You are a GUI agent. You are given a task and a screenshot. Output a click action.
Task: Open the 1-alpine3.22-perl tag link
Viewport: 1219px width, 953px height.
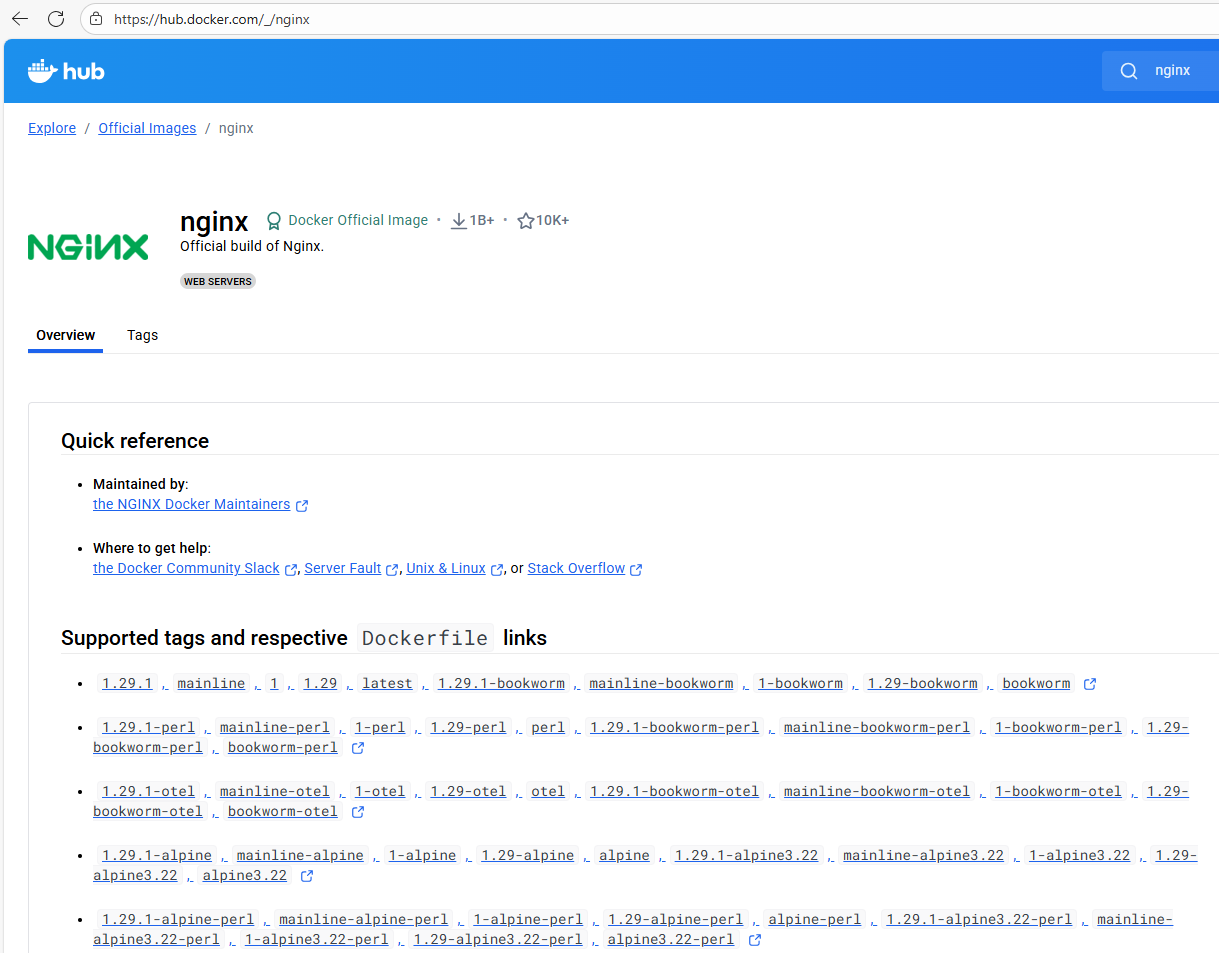[316, 939]
